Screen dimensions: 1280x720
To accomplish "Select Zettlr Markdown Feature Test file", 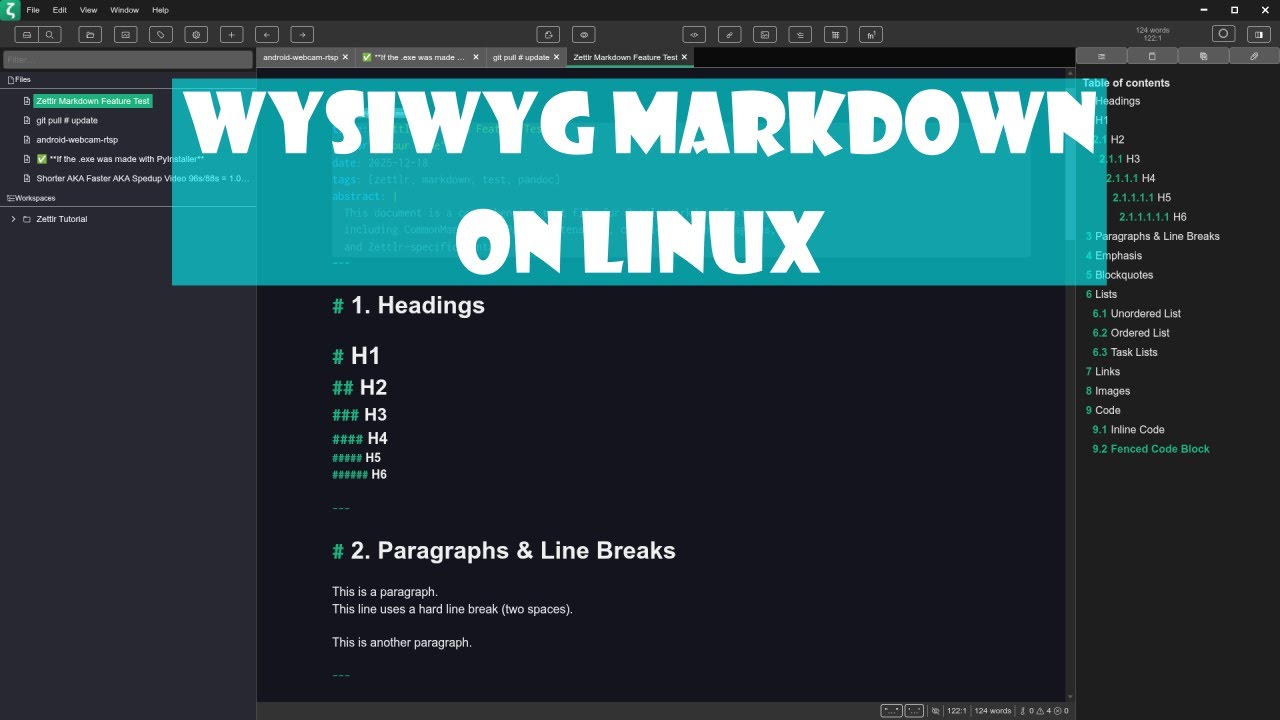I will pos(93,101).
